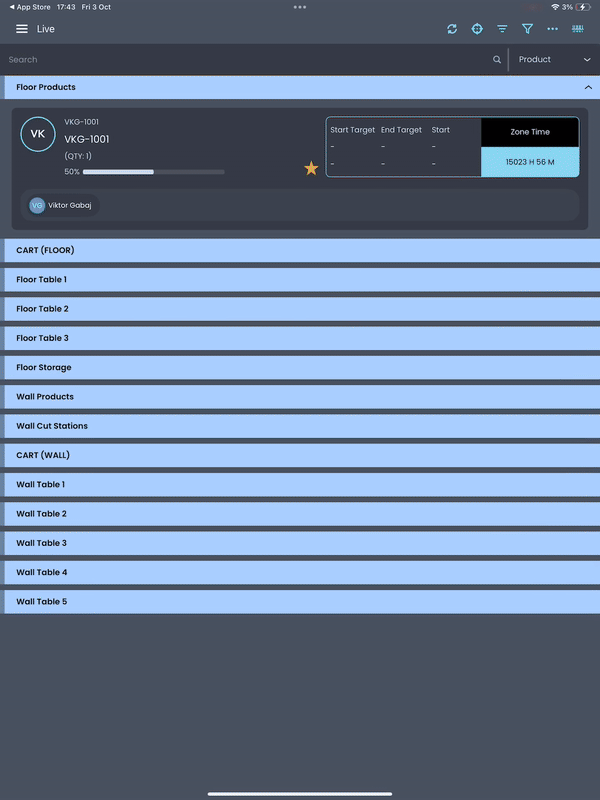Image resolution: width=600 pixels, height=800 pixels.
Task: Tap the Viktor Gabaj user chip
Action: (x=60, y=205)
